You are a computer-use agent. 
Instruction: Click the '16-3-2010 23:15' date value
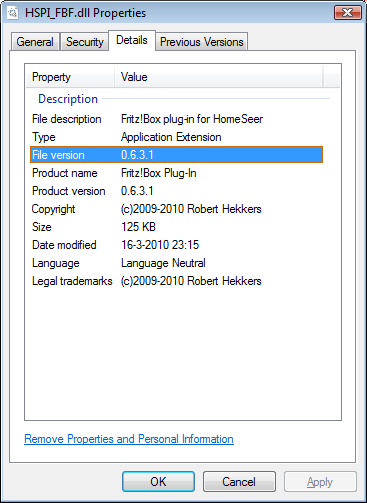pyautogui.click(x=160, y=245)
